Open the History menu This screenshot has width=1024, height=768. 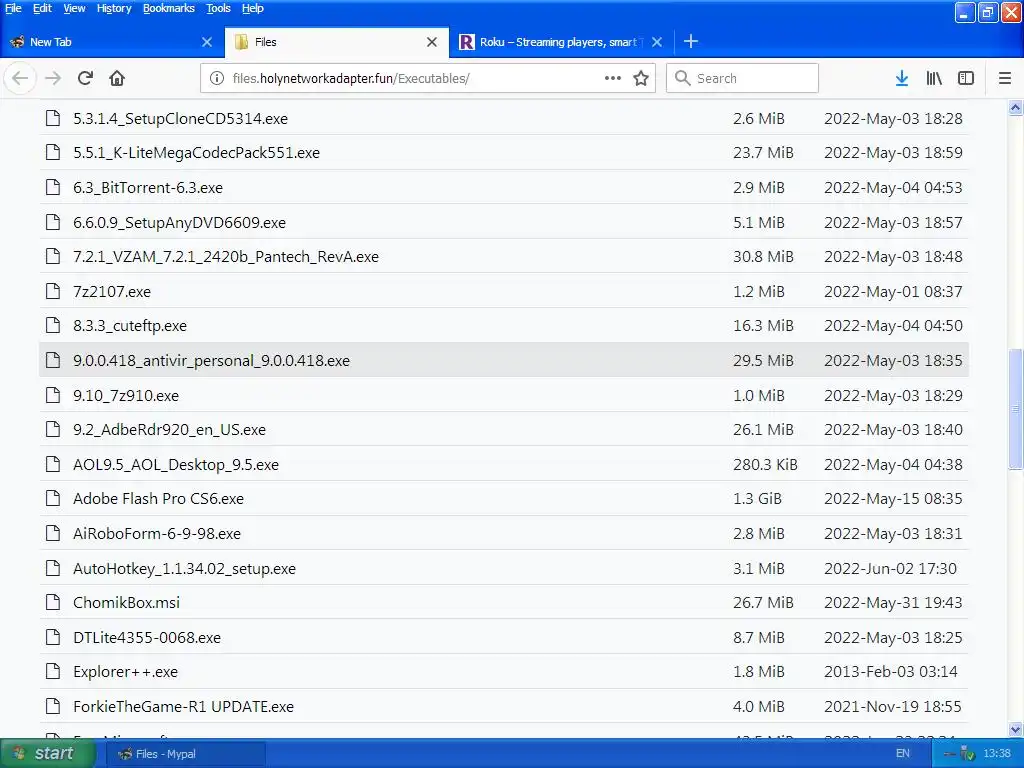coord(114,8)
